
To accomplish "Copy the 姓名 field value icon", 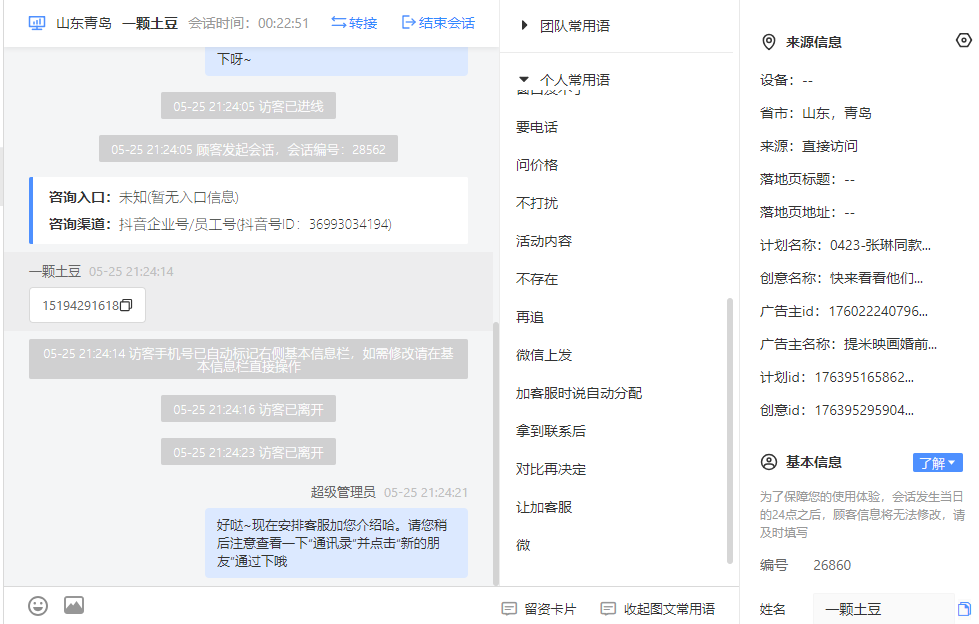I will pyautogui.click(x=964, y=609).
